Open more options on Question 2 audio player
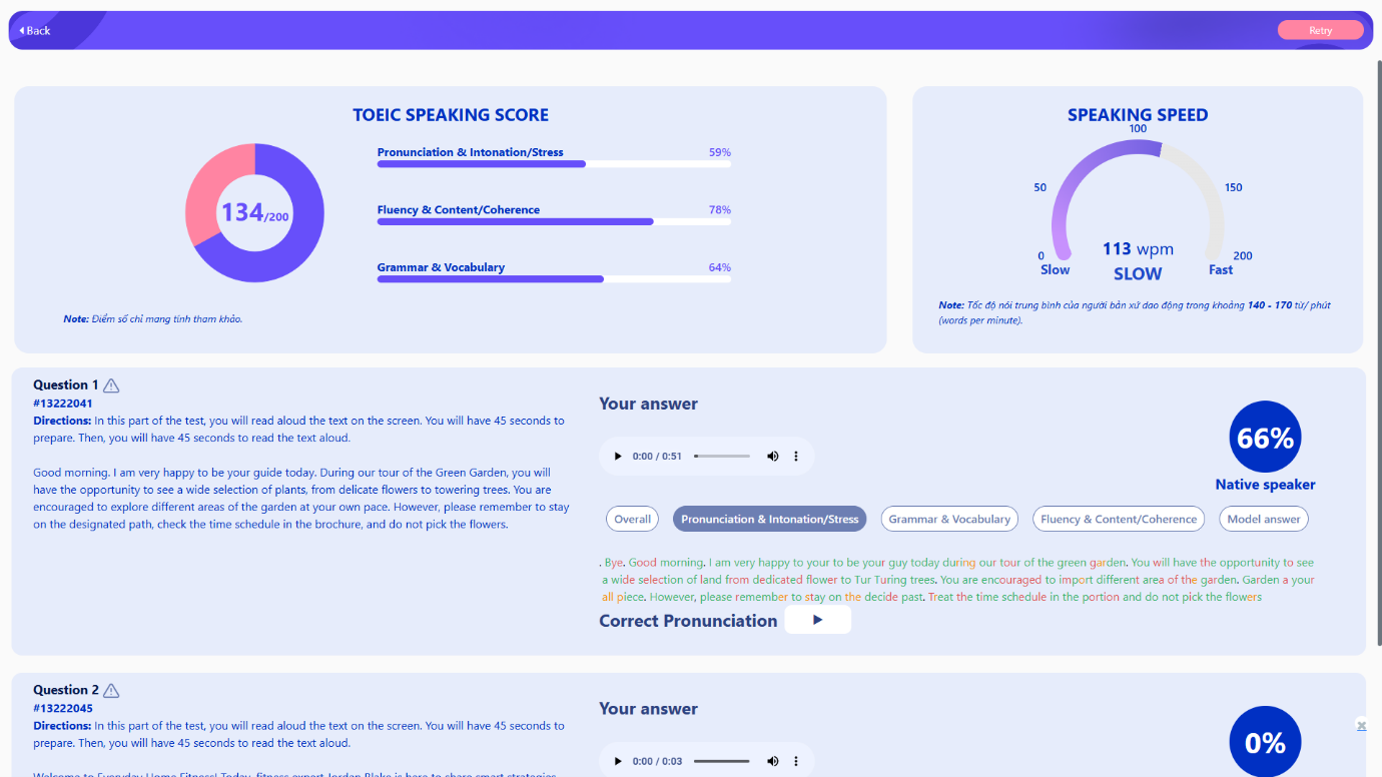This screenshot has width=1382, height=777. coord(796,761)
